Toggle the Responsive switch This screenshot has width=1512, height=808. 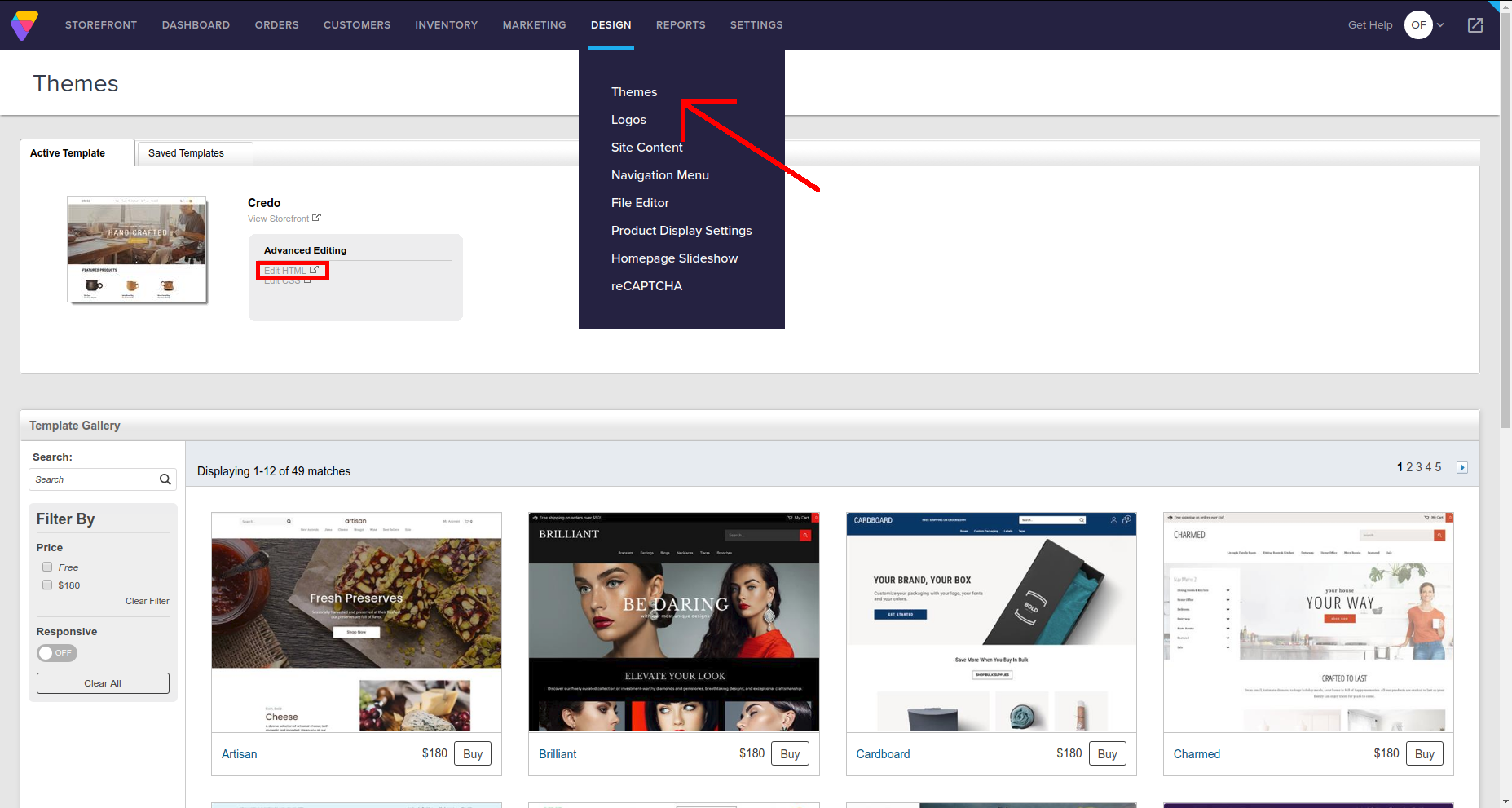click(57, 653)
